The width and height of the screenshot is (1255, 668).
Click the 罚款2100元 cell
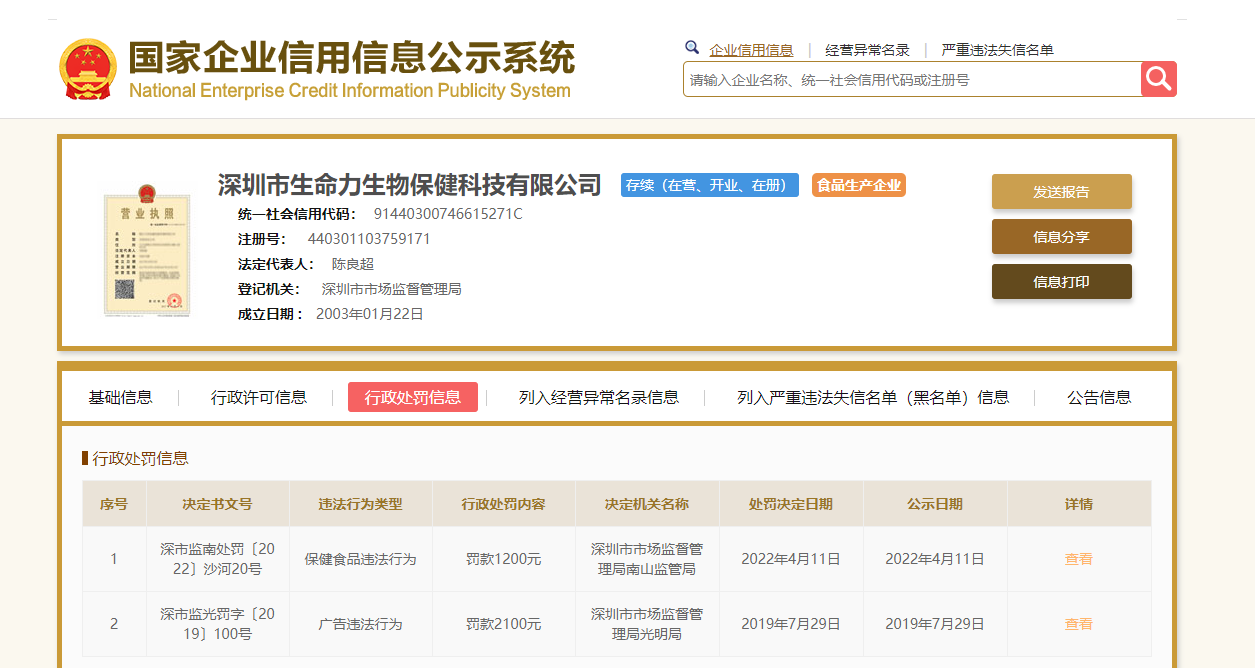coord(504,624)
